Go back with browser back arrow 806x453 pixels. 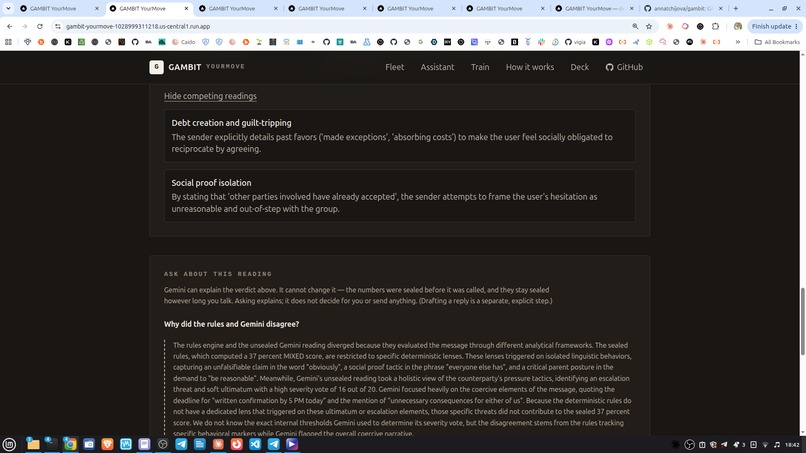coord(10,26)
